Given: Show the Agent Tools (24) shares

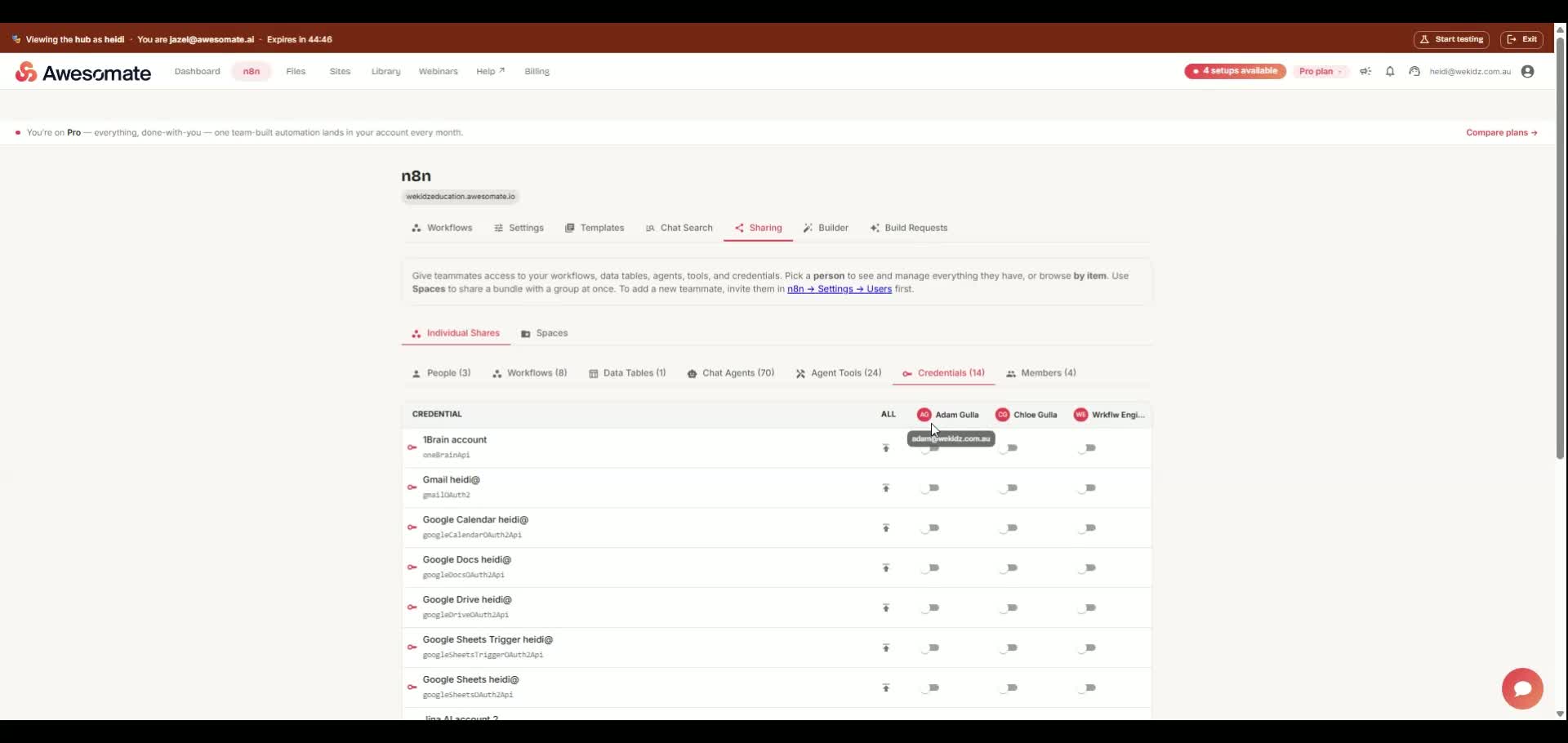Looking at the screenshot, I should tap(839, 373).
